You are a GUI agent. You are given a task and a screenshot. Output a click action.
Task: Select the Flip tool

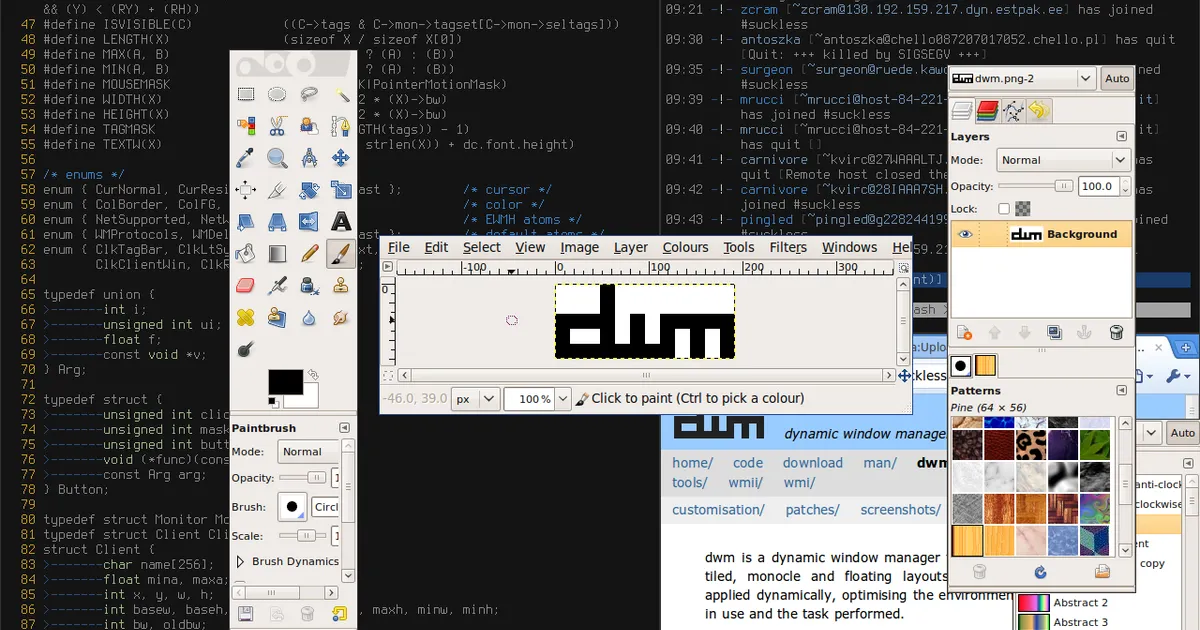309,222
